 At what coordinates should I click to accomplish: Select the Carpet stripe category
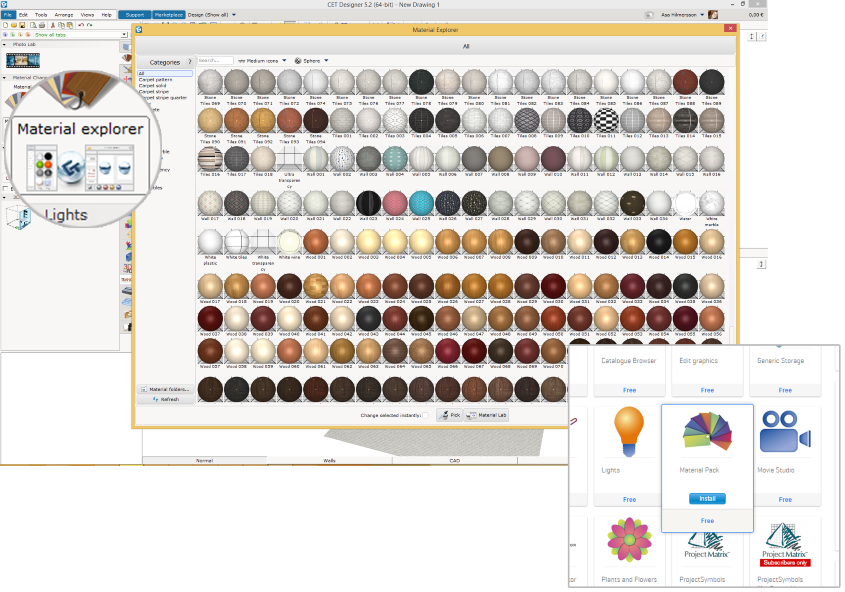tap(154, 92)
